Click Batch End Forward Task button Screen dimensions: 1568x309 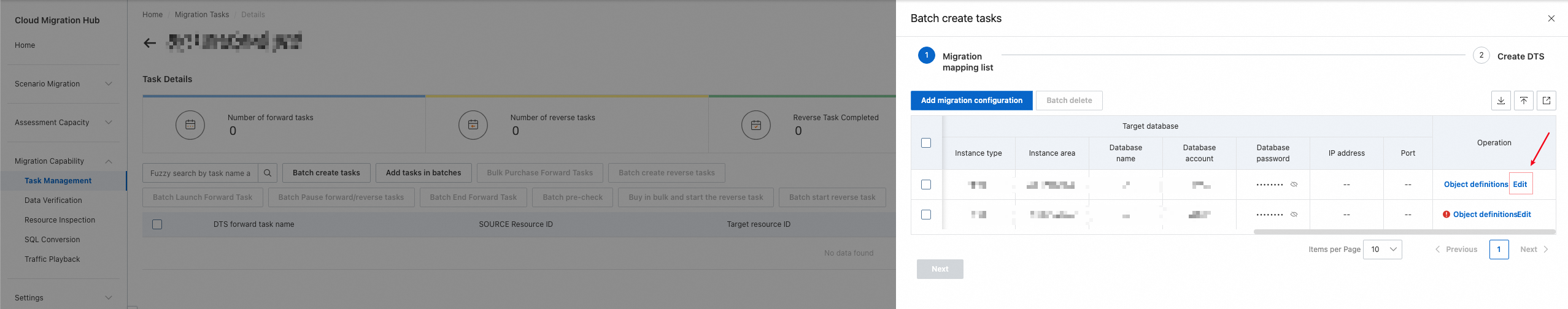473,197
